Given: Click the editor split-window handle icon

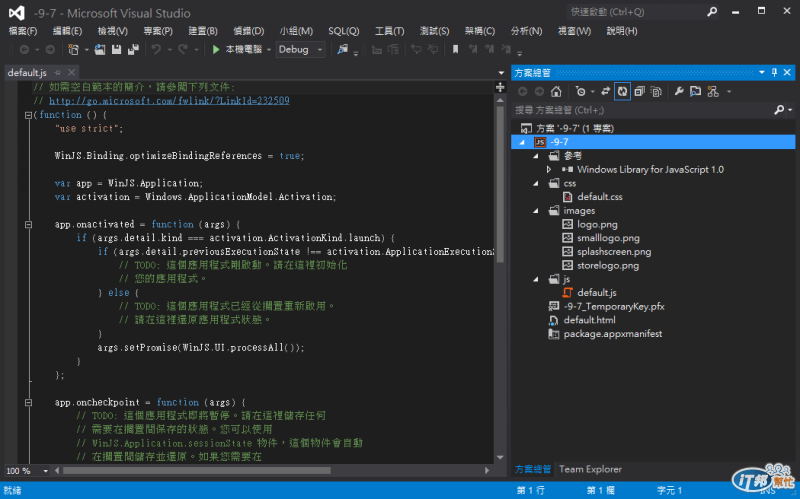Looking at the screenshot, I should [x=500, y=87].
